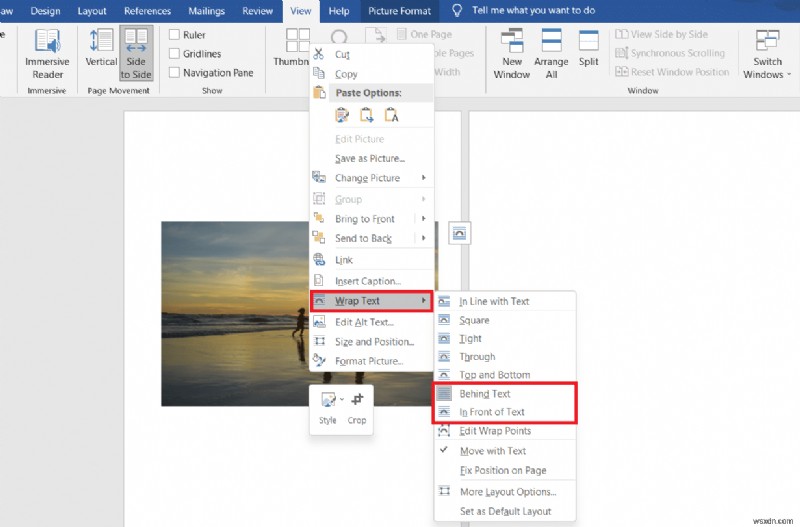This screenshot has width=800, height=527.
Task: Select Vertical page movement
Action: (101, 47)
